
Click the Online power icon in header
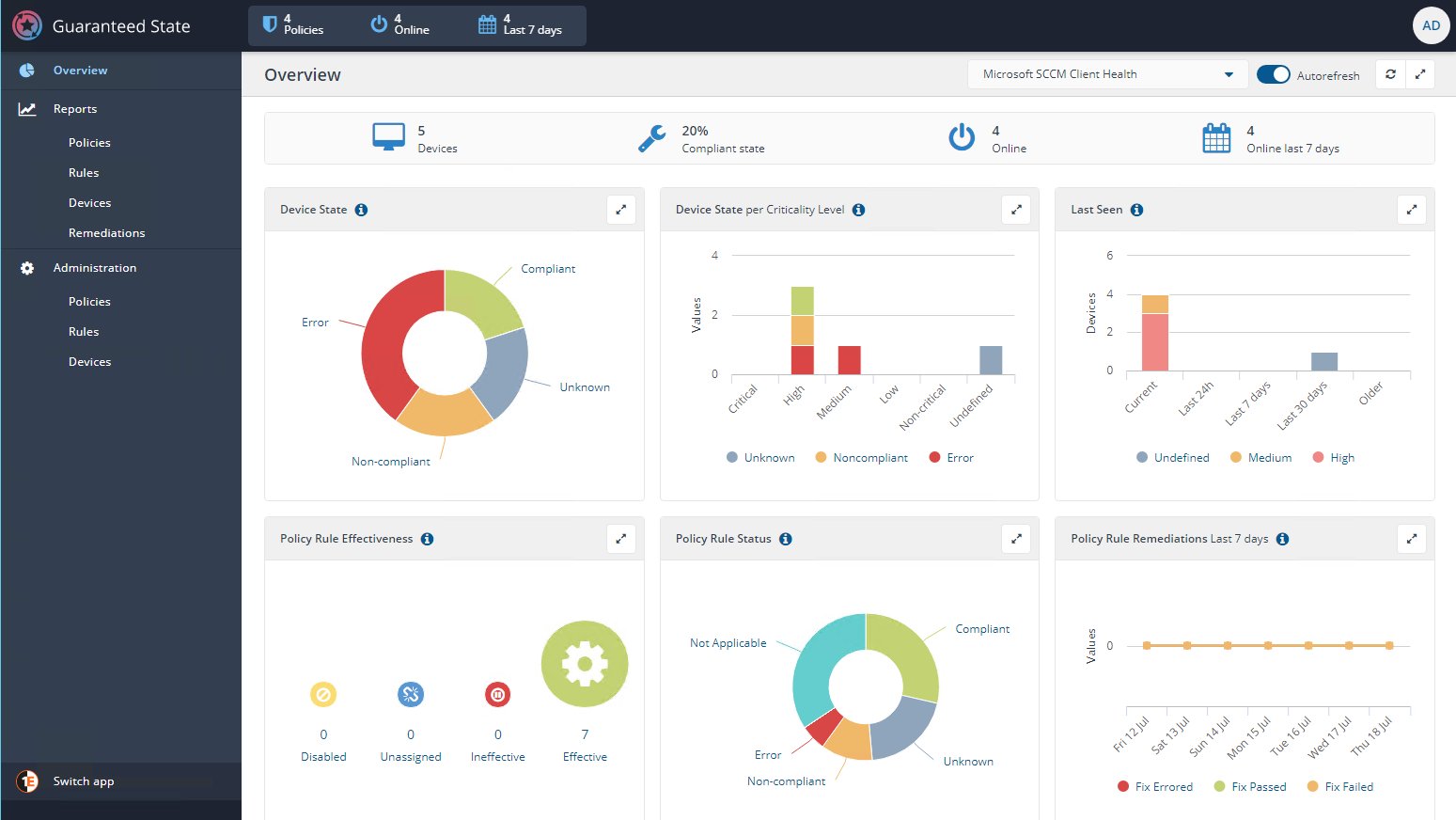[379, 24]
